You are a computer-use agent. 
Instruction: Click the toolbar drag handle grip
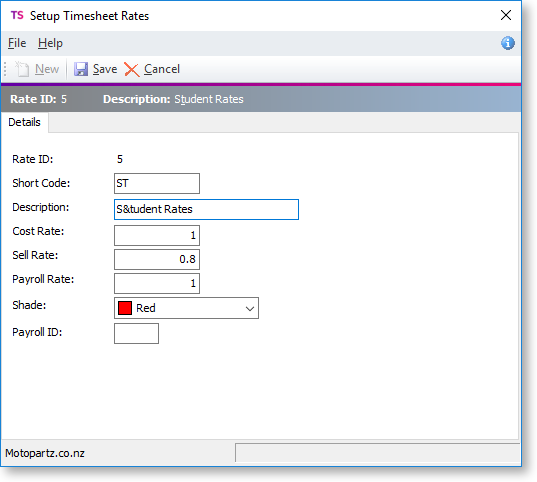point(5,69)
